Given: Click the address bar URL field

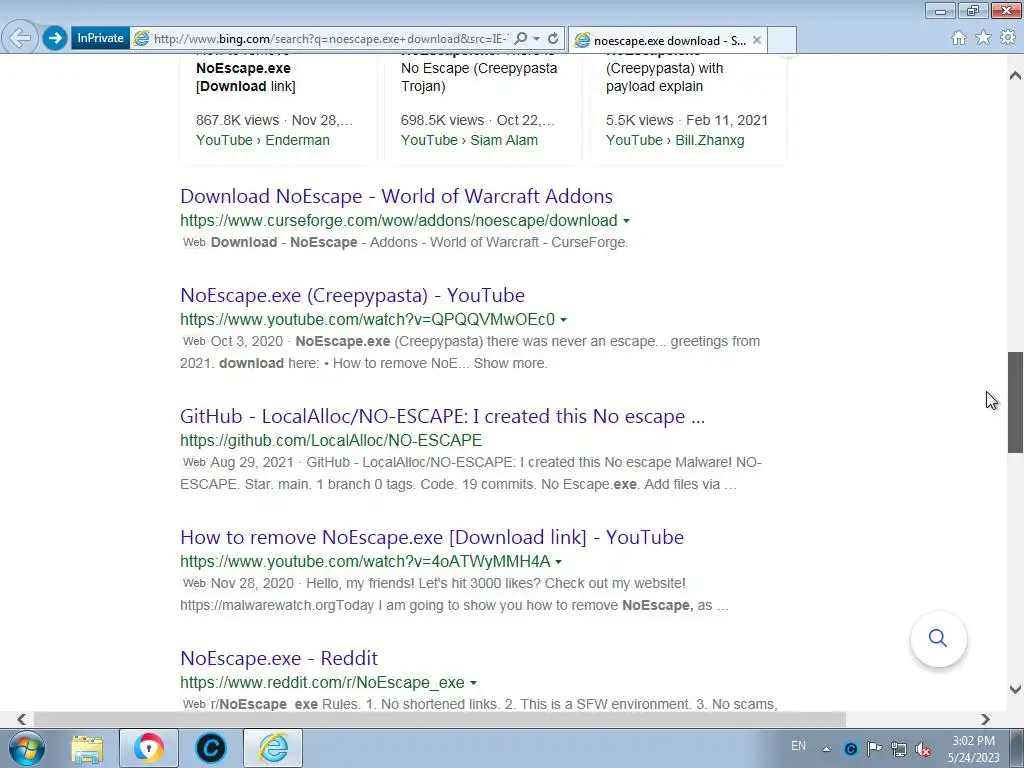Looking at the screenshot, I should pyautogui.click(x=330, y=39).
